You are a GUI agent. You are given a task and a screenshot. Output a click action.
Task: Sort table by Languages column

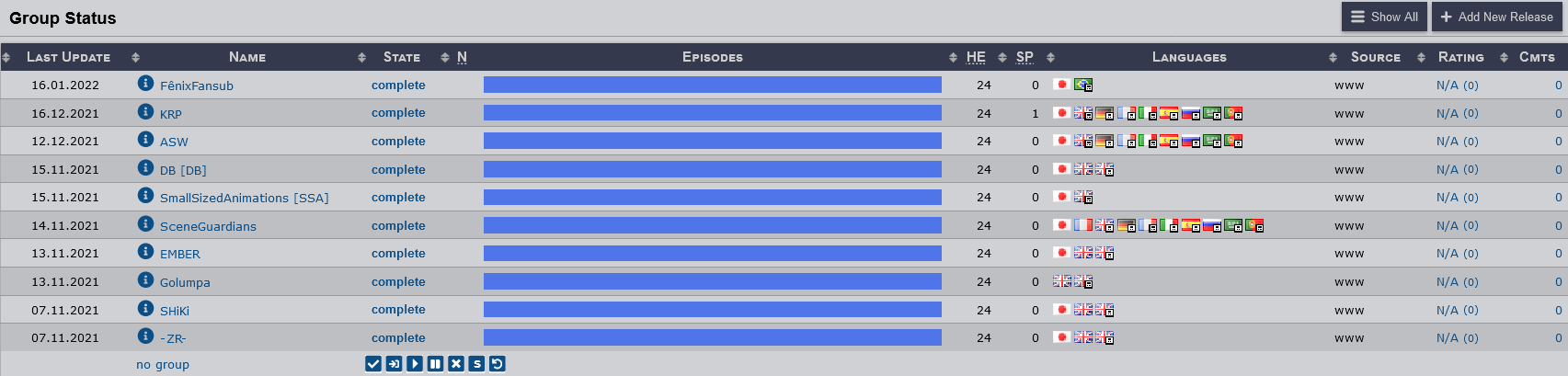[x=1189, y=57]
